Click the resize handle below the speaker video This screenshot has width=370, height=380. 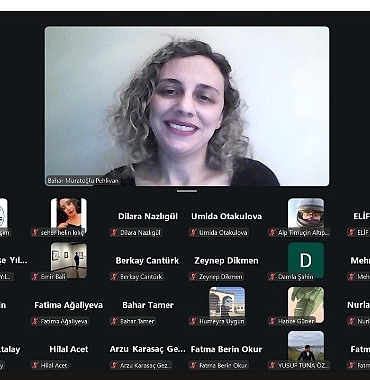(x=187, y=191)
